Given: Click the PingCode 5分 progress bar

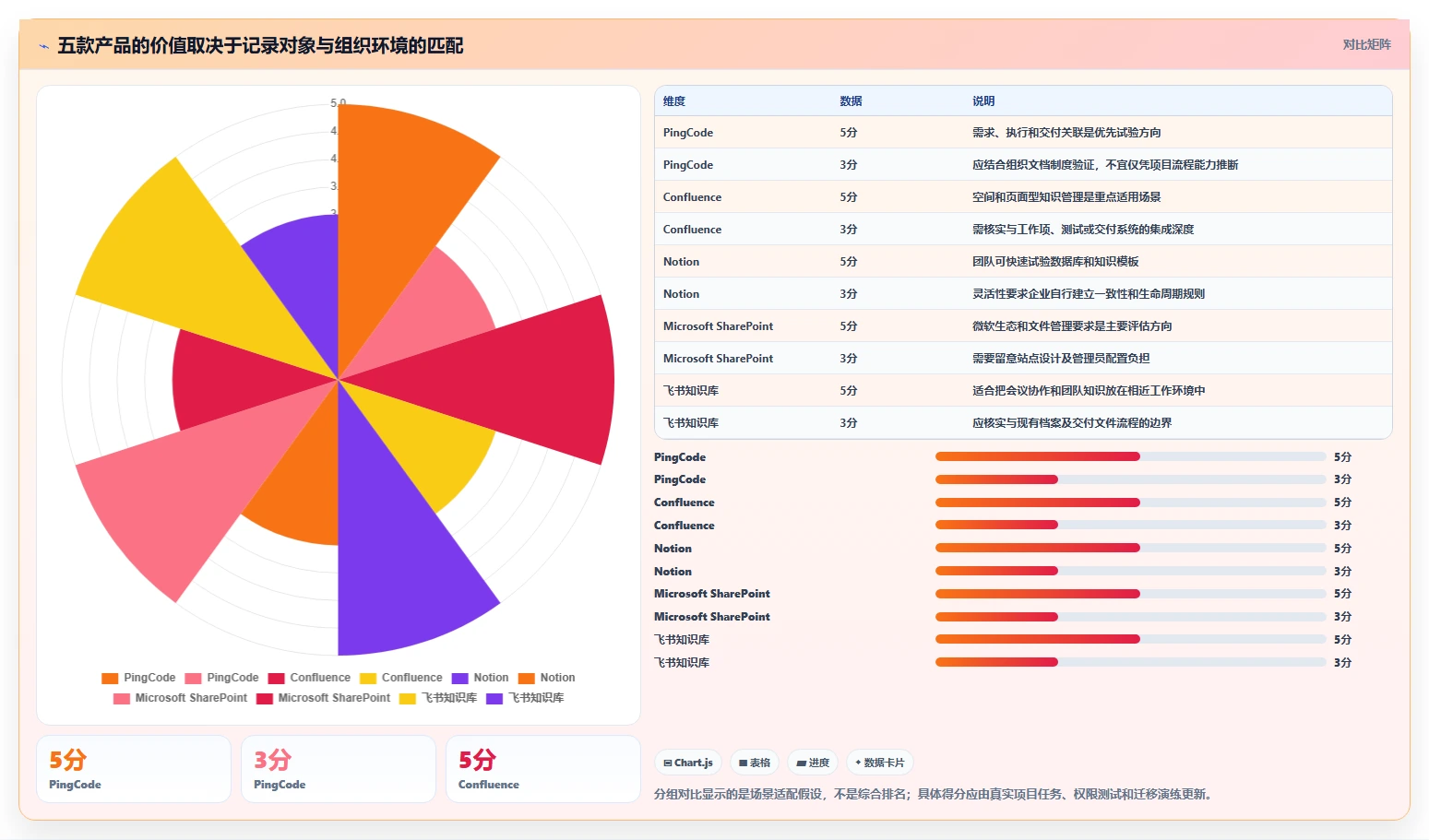Looking at the screenshot, I should click(x=1130, y=456).
